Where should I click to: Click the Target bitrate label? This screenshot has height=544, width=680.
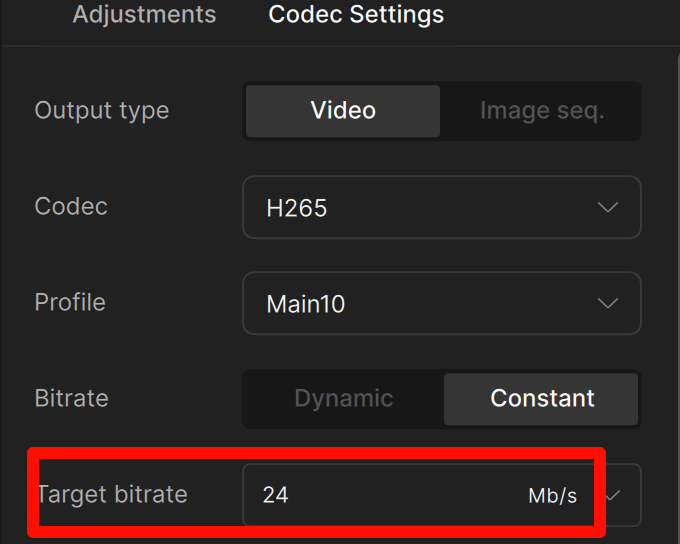point(112,494)
